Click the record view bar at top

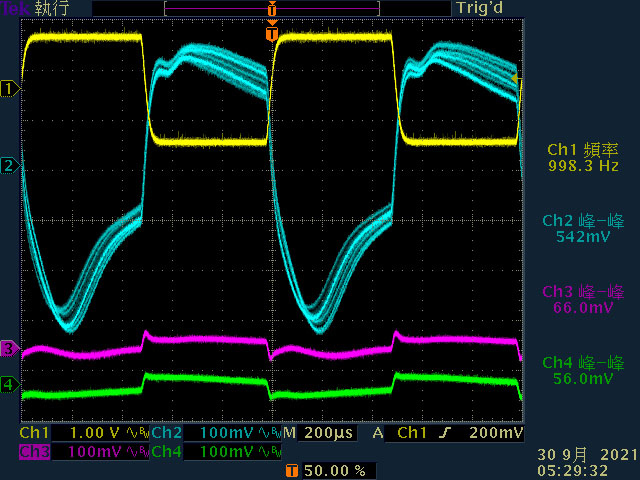click(272, 8)
